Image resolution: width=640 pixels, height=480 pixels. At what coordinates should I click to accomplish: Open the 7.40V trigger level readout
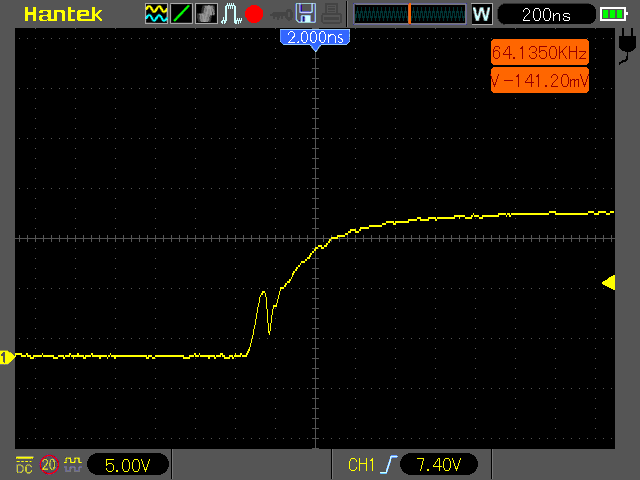coord(439,464)
